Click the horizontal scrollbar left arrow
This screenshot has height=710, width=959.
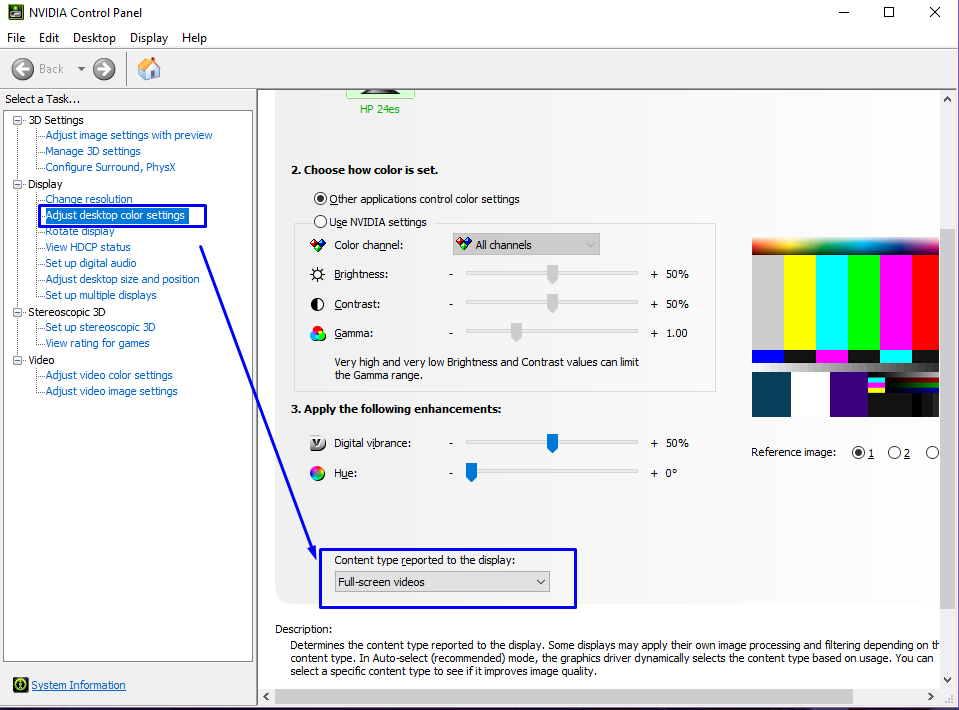[x=267, y=697]
